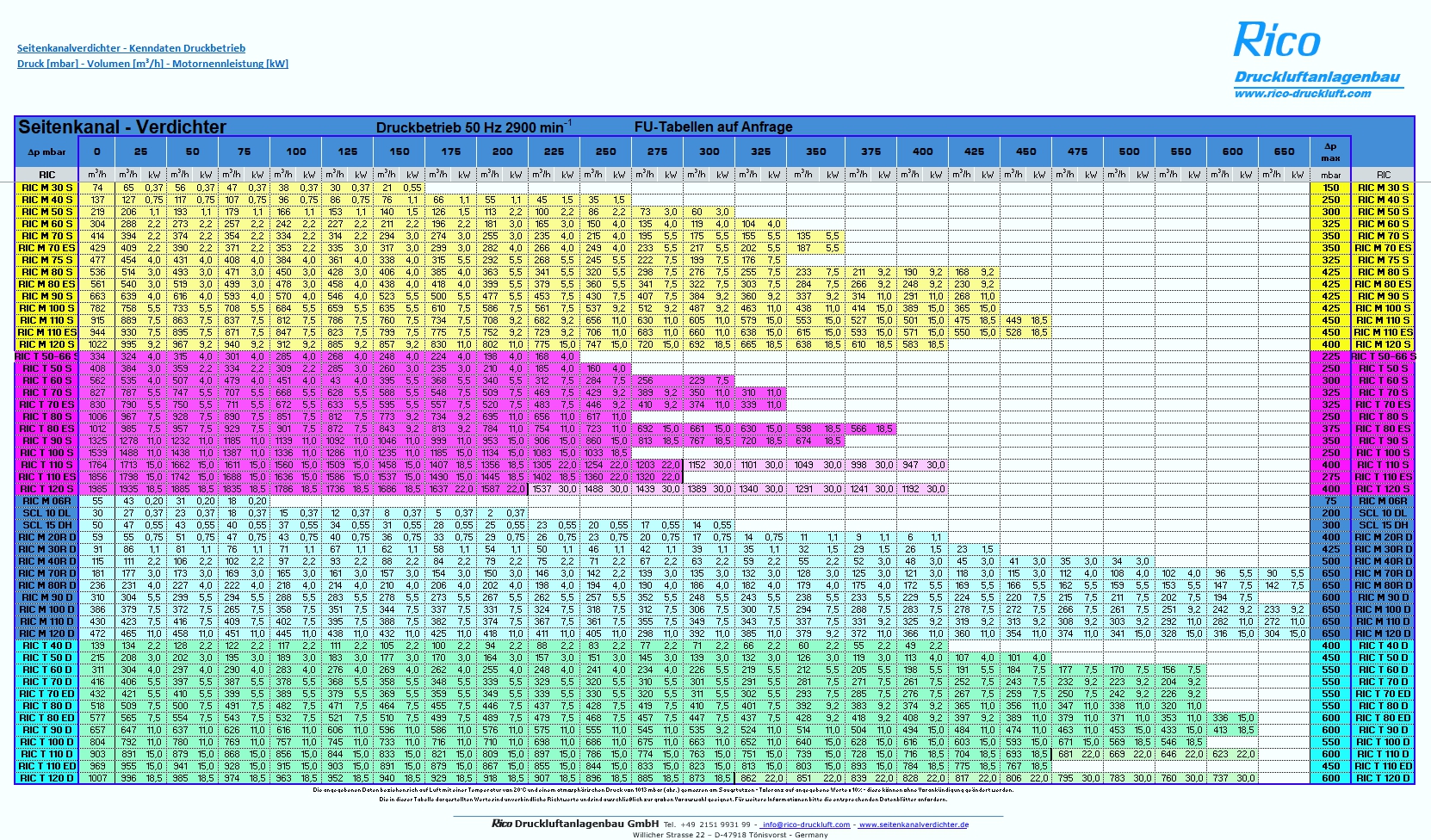
Task: Click the 0 mbar flow value 1007 for RIC T 120 D
Action: pyautogui.click(x=97, y=778)
